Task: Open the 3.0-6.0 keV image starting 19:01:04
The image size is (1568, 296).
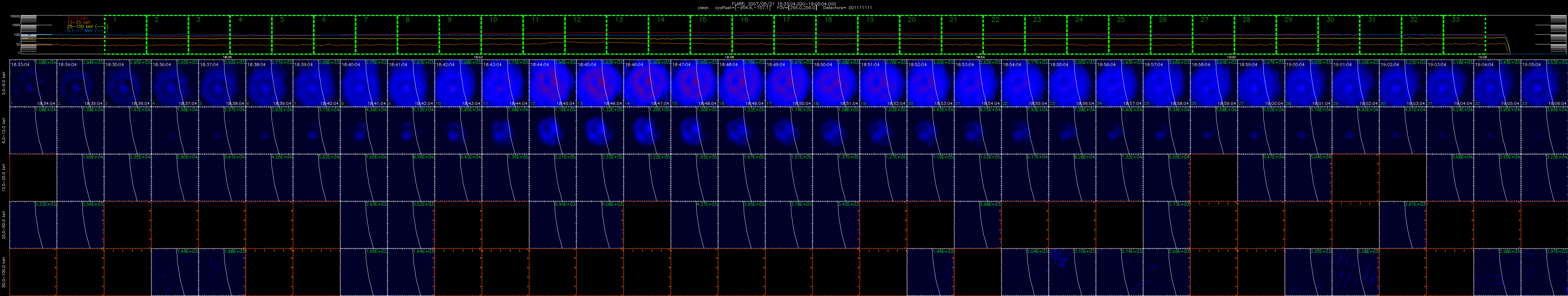Action: pos(1356,83)
